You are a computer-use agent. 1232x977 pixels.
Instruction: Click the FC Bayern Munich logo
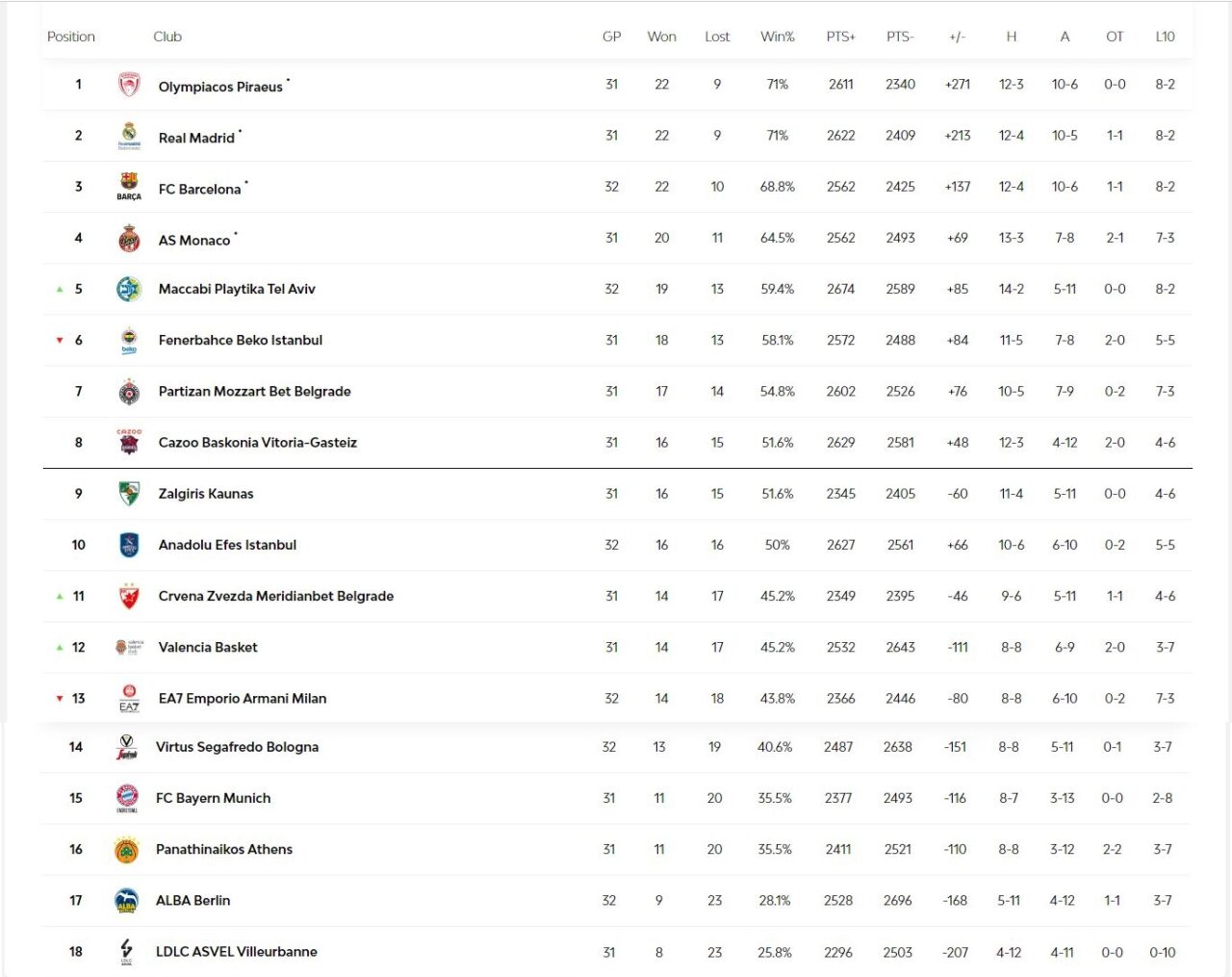pyautogui.click(x=127, y=798)
